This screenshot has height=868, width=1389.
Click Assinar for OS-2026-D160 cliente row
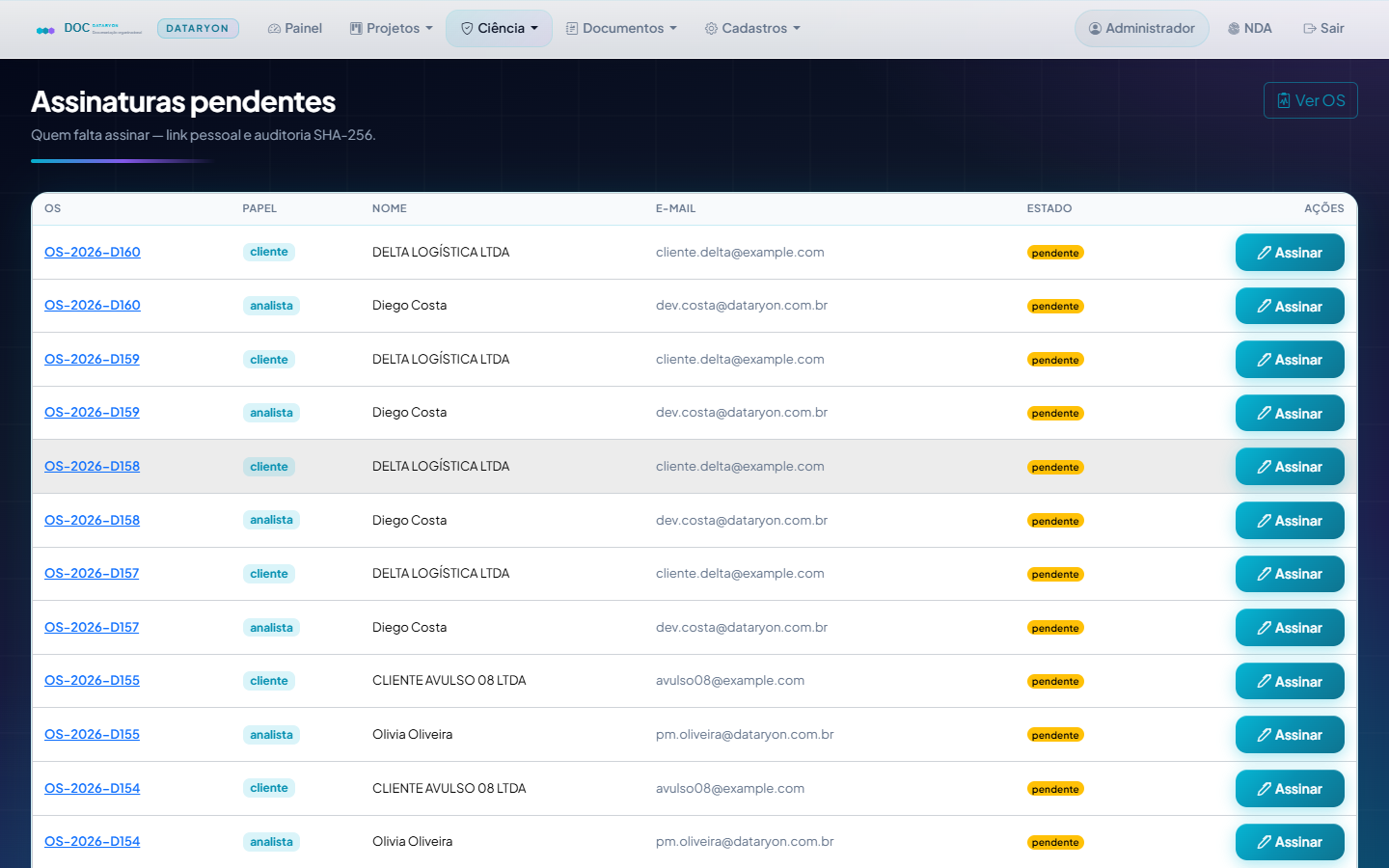click(x=1290, y=253)
